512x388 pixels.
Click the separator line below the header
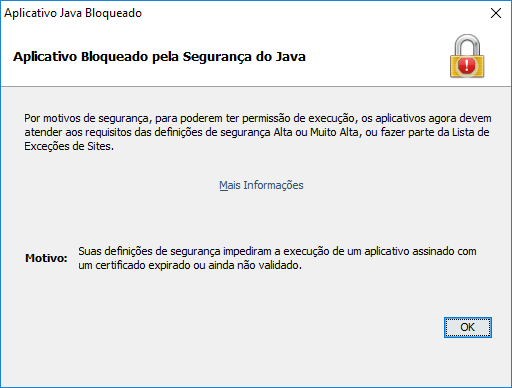click(x=256, y=87)
